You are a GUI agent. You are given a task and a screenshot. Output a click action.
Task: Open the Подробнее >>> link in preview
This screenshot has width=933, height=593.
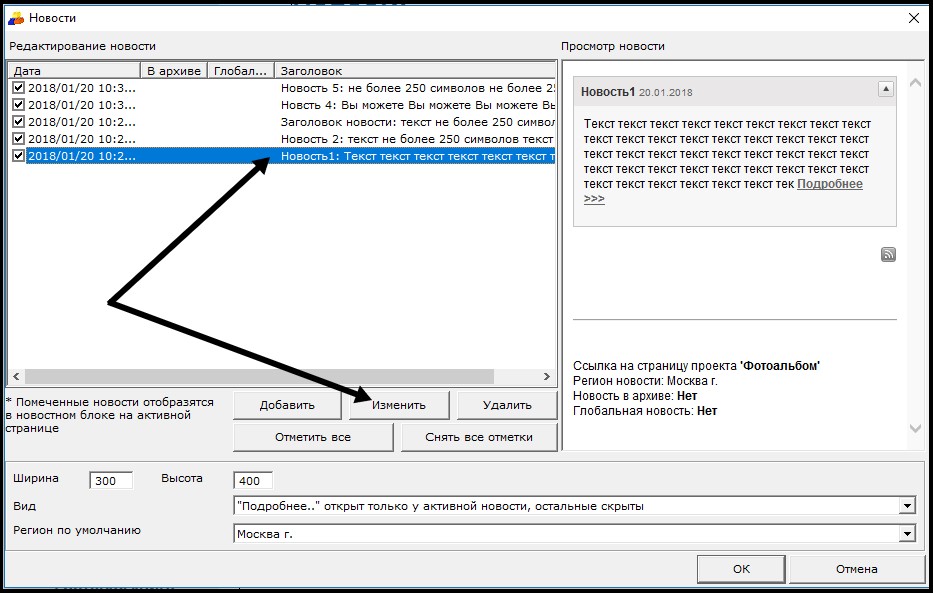829,184
